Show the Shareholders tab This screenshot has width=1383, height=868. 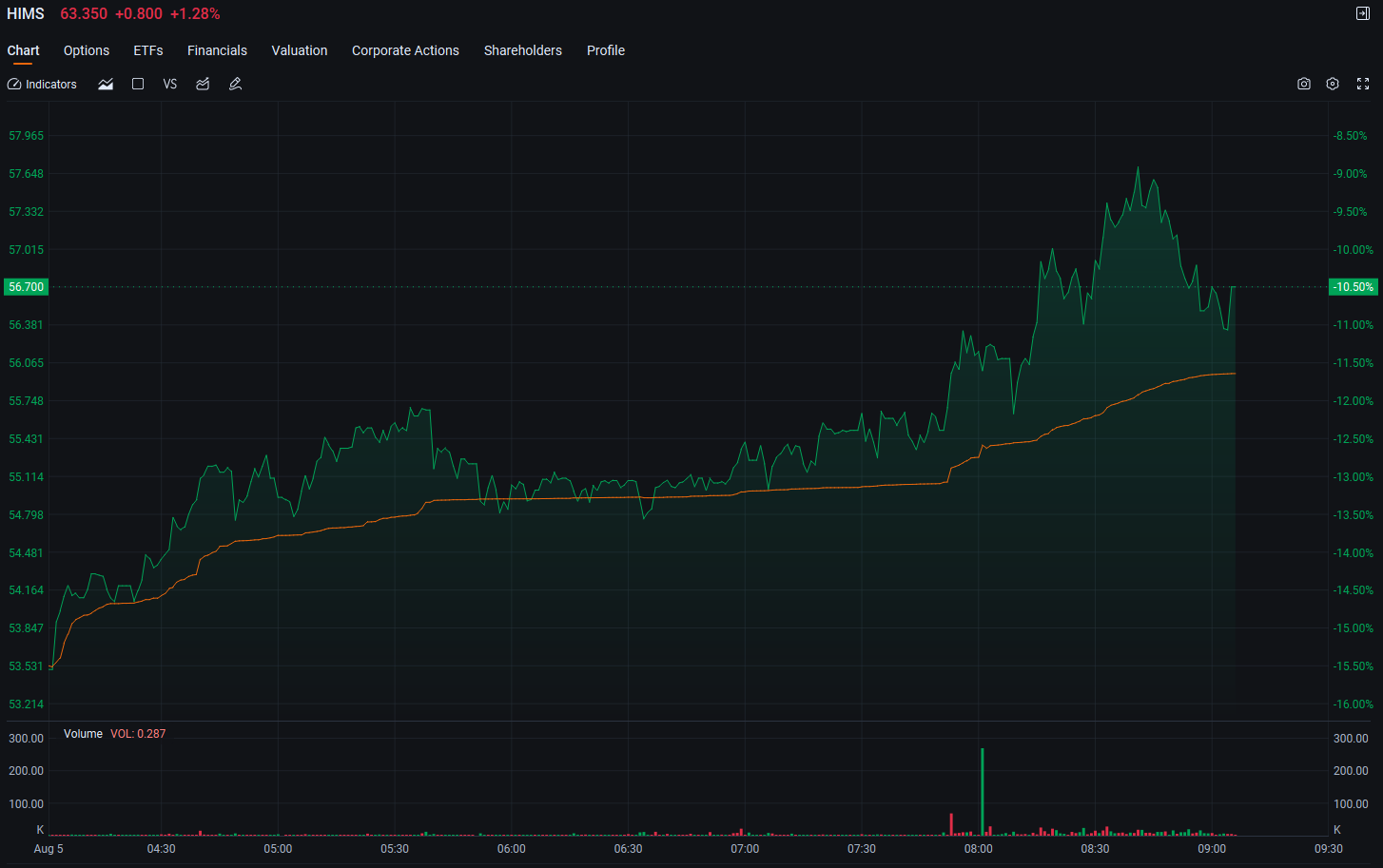click(x=523, y=50)
